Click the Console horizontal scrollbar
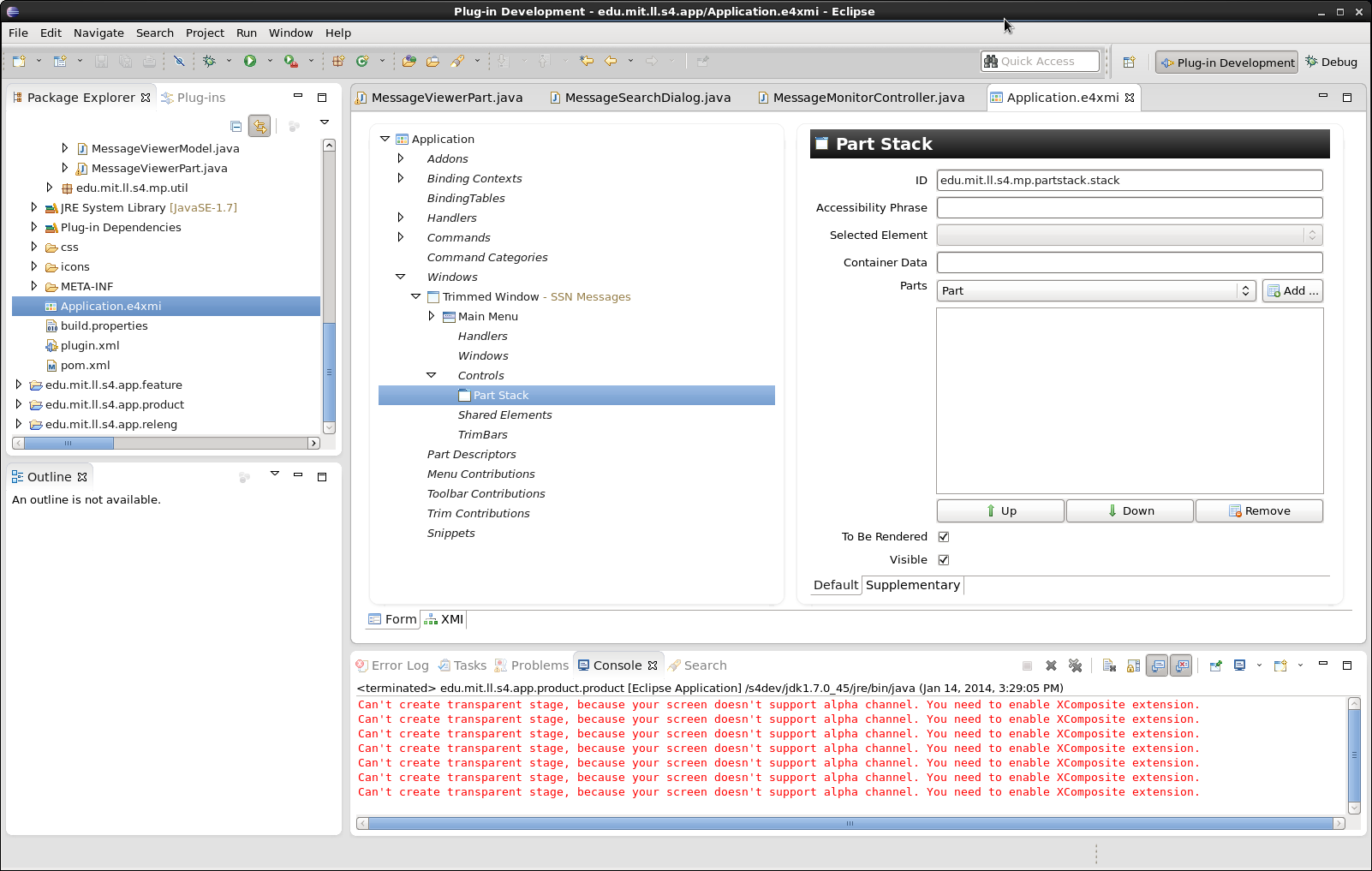This screenshot has width=1372, height=871. point(850,823)
